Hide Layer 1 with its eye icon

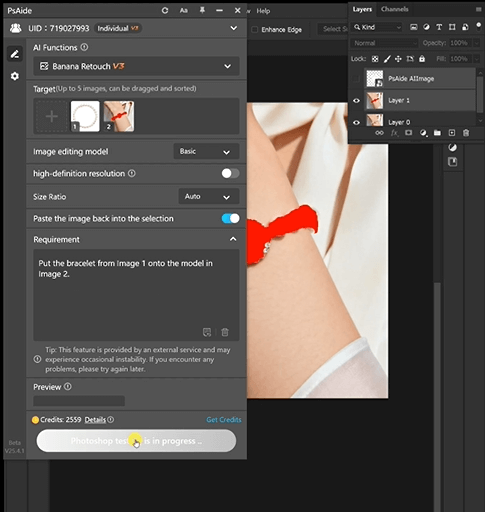[356, 100]
